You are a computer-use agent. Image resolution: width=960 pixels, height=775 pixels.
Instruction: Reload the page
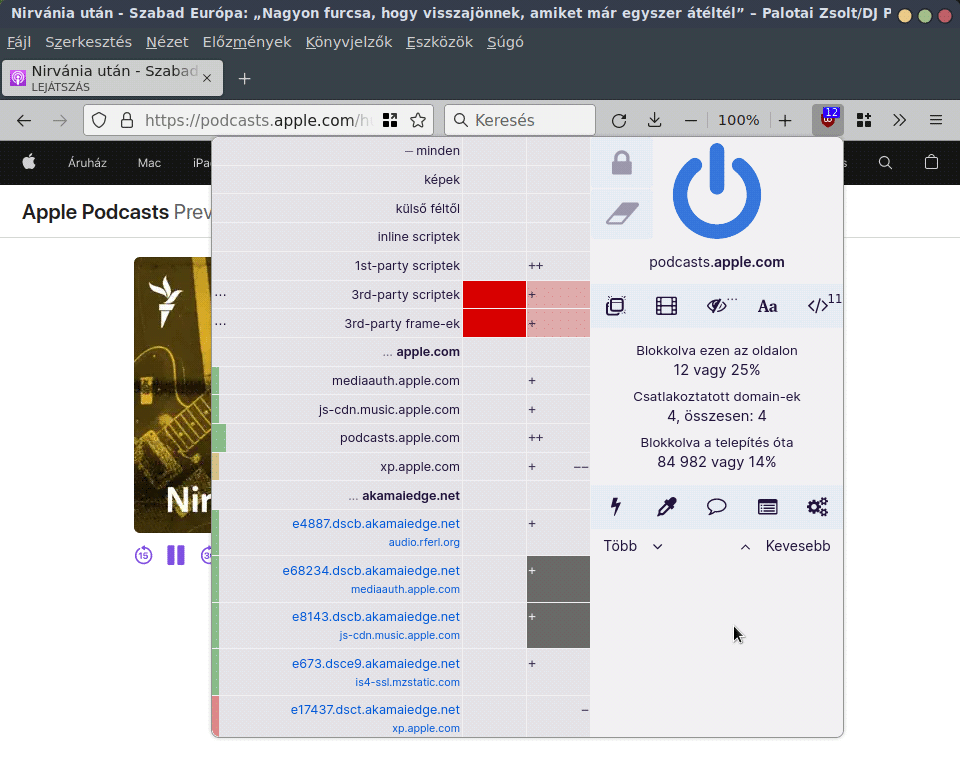click(x=619, y=120)
